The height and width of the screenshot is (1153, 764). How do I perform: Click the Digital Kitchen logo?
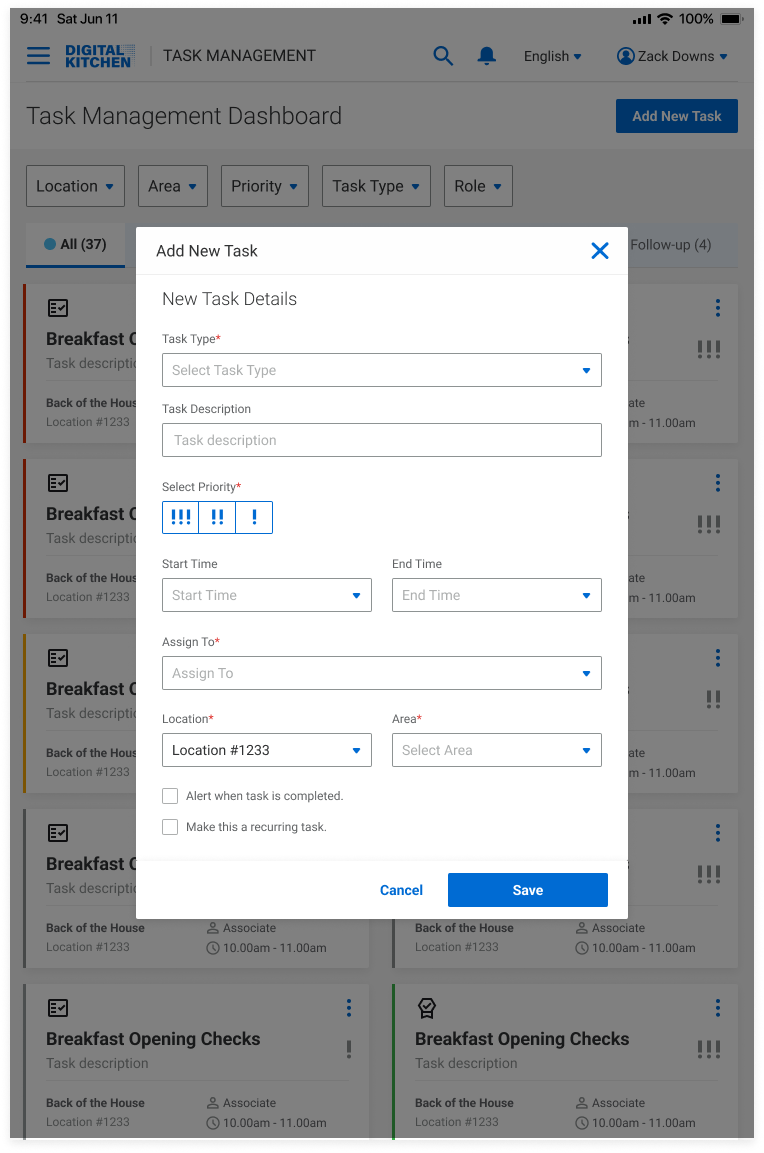(98, 56)
